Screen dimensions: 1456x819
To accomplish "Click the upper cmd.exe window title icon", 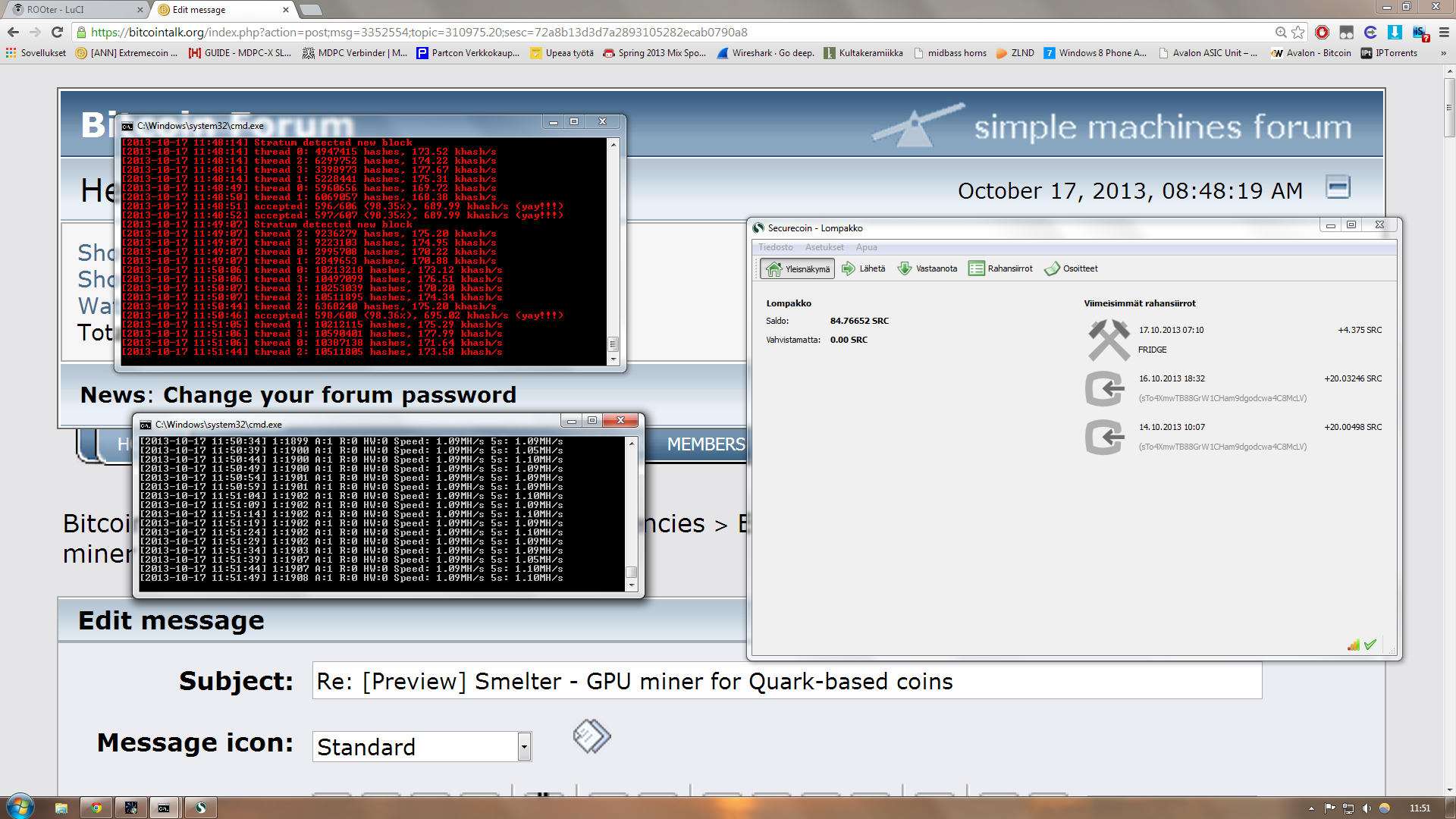I will click(x=127, y=126).
